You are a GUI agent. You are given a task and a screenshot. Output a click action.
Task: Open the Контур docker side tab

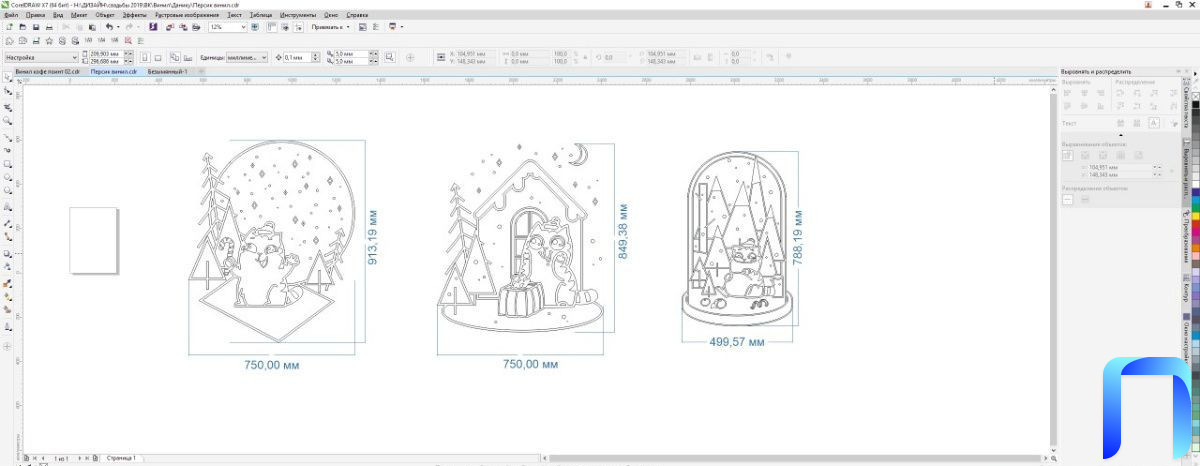[x=1186, y=290]
